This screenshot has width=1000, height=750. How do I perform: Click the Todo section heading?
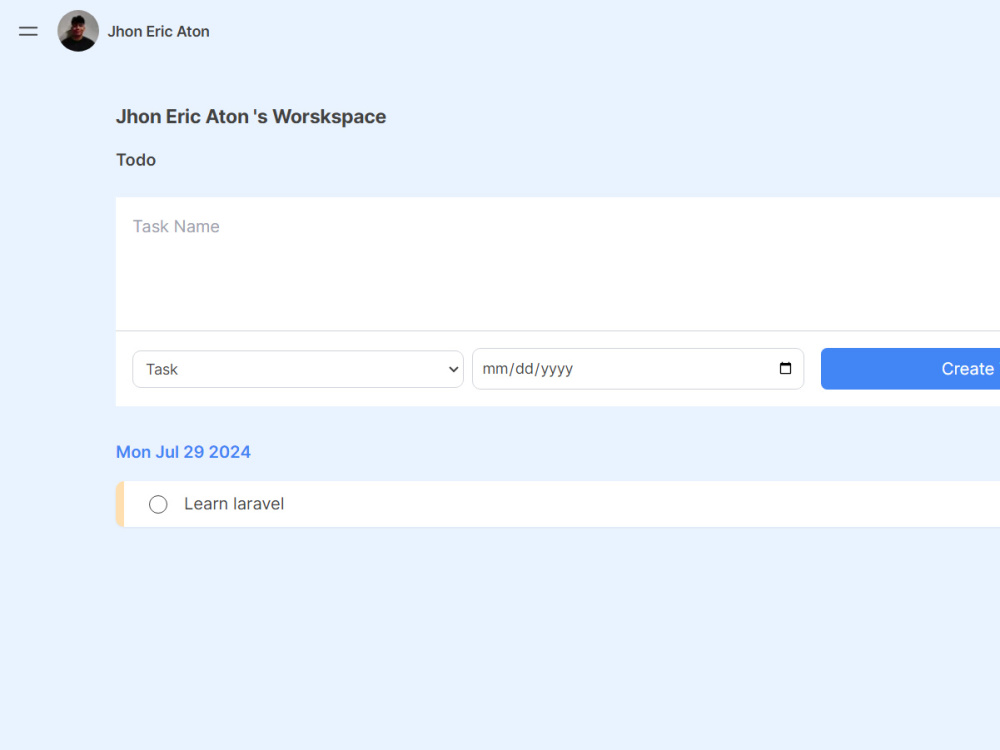(x=136, y=159)
